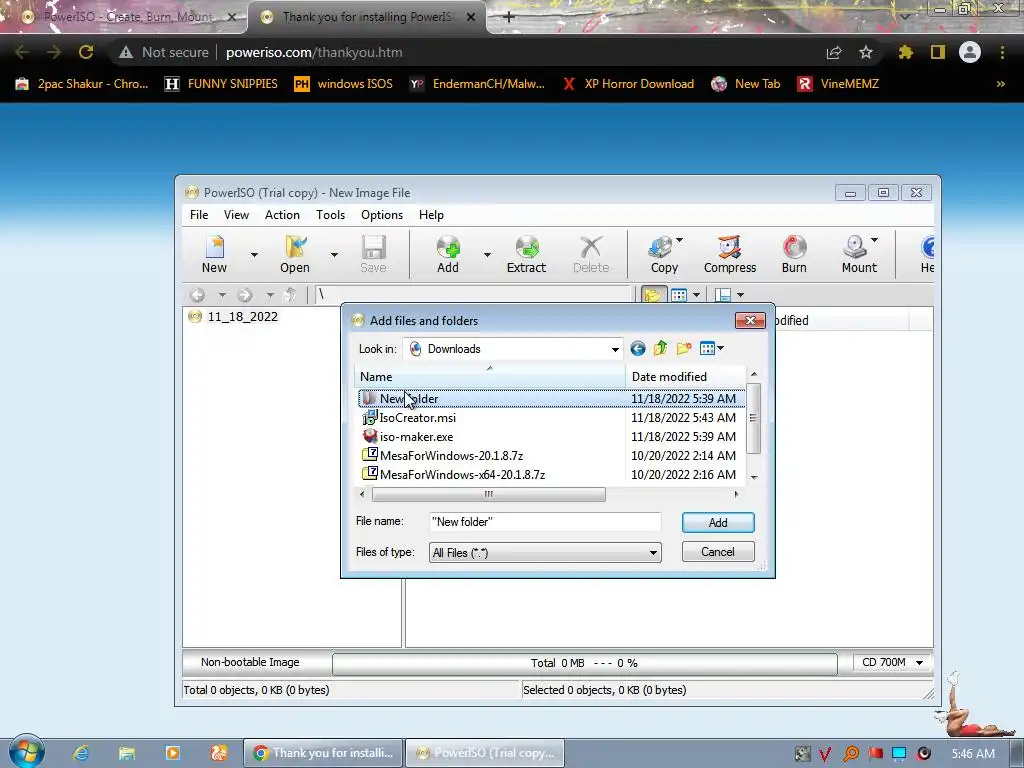Open the Tools menu

(x=330, y=215)
